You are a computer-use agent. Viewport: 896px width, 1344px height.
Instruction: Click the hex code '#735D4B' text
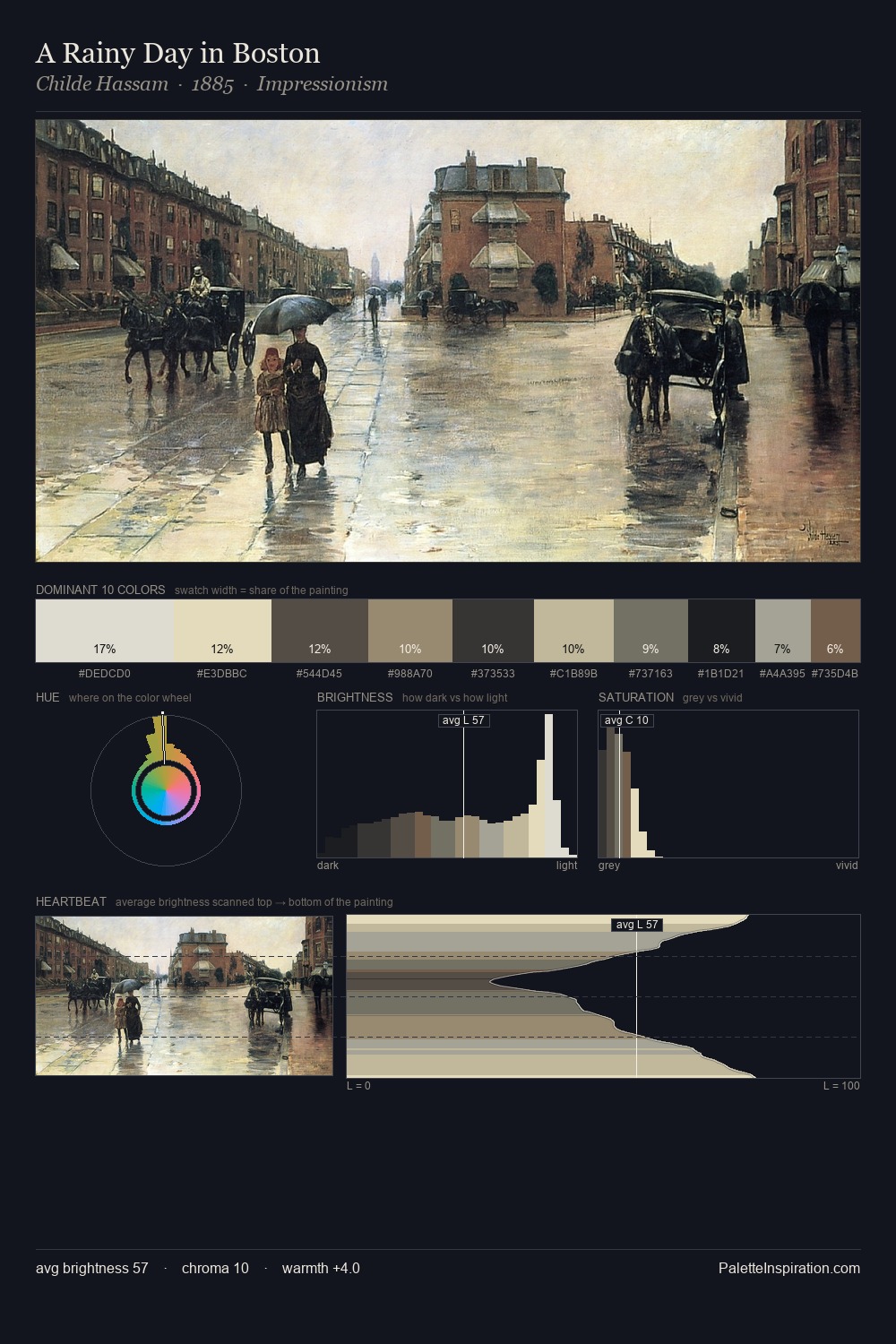point(835,674)
